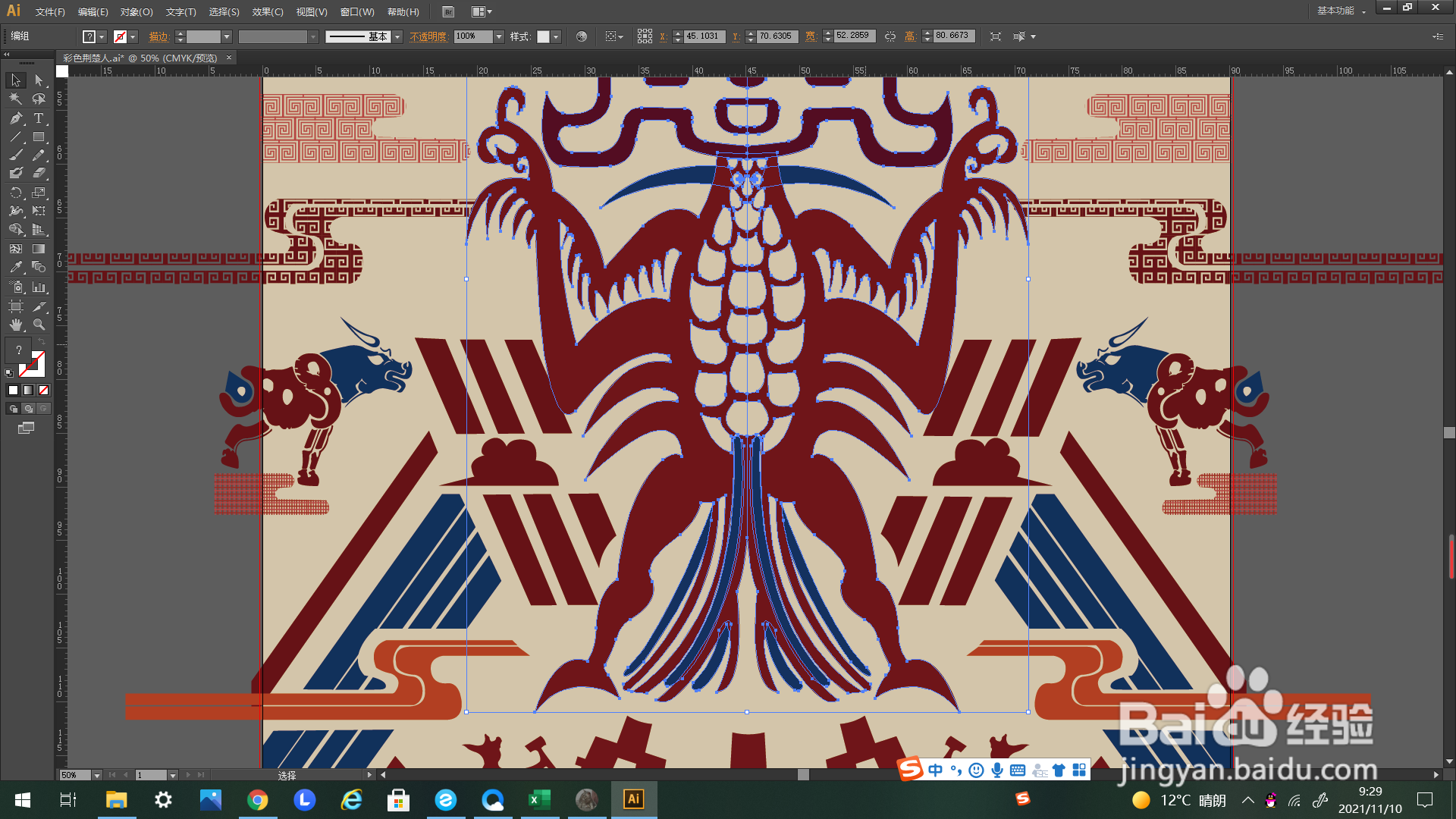The image size is (1456, 819).
Task: Enable Draw Normal mode
Action: click(x=13, y=409)
